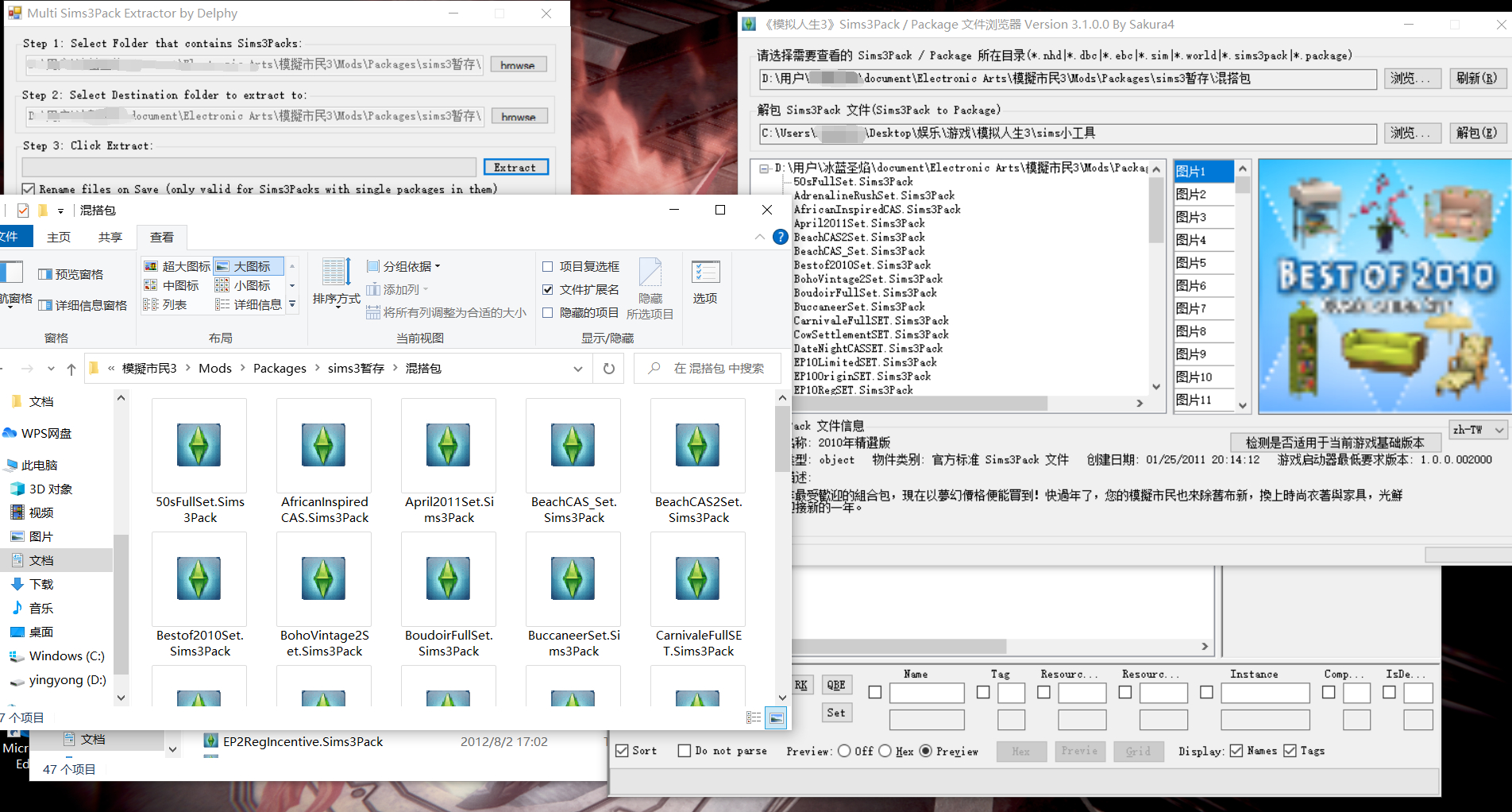
Task: Open recent locations dropdown beside forward arrow
Action: pos(51,369)
